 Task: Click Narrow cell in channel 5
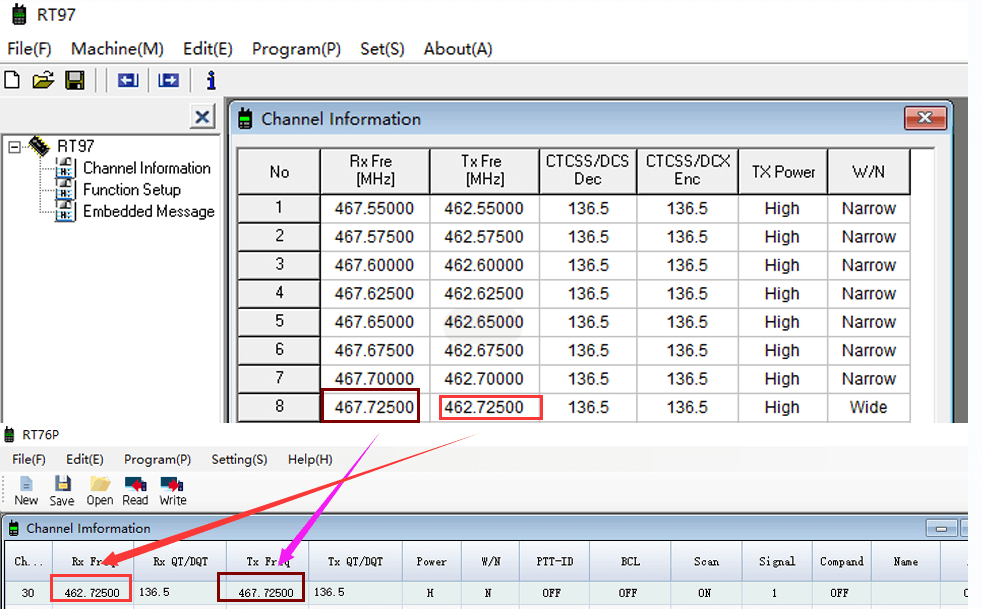coord(868,322)
